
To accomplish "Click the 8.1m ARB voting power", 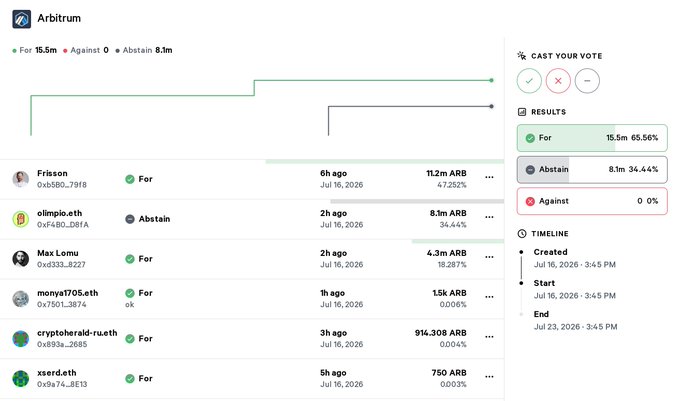I will click(x=448, y=213).
